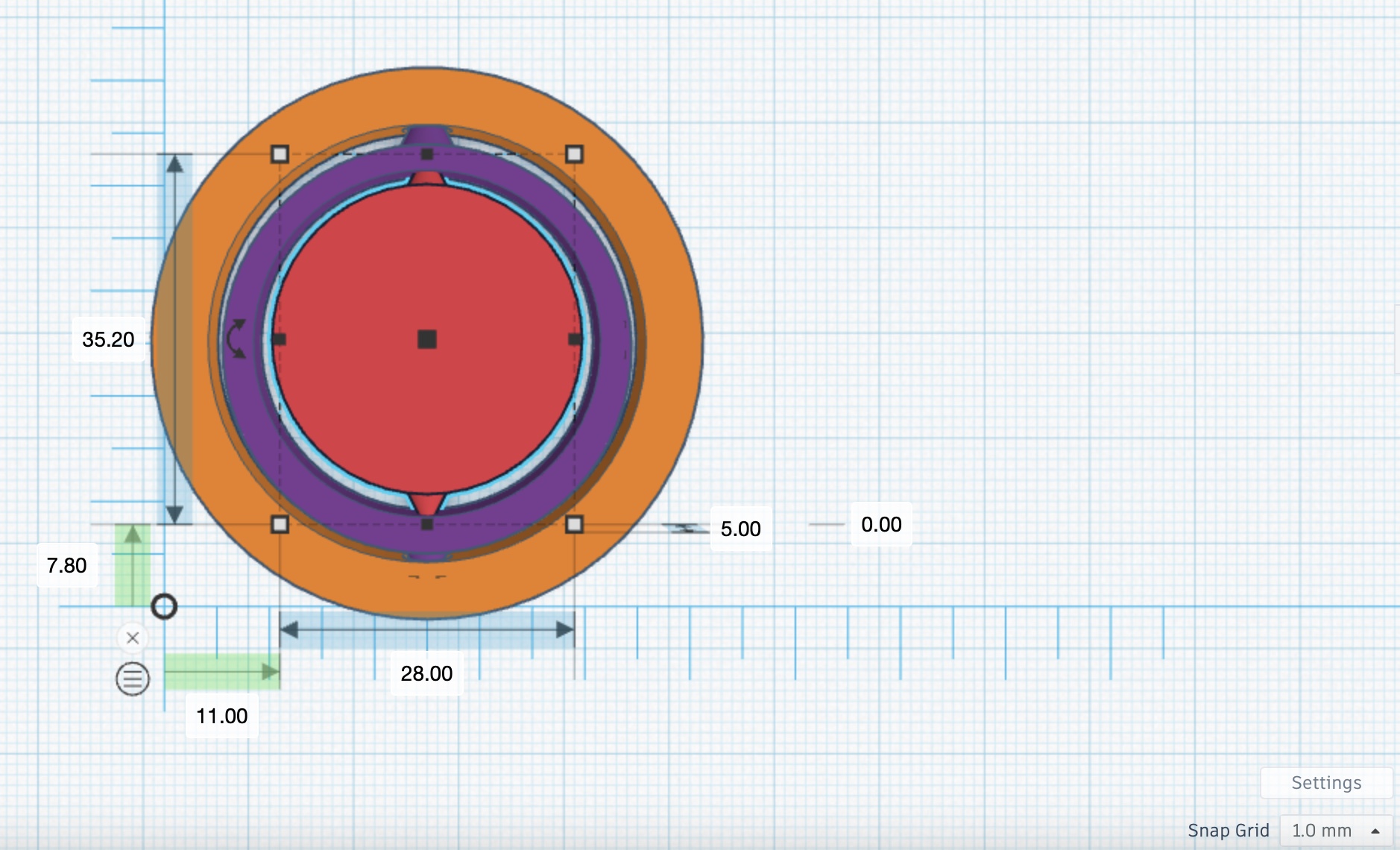Open the Snap Grid 1.0 mm dropdown
This screenshot has height=850, width=1400.
[1334, 831]
